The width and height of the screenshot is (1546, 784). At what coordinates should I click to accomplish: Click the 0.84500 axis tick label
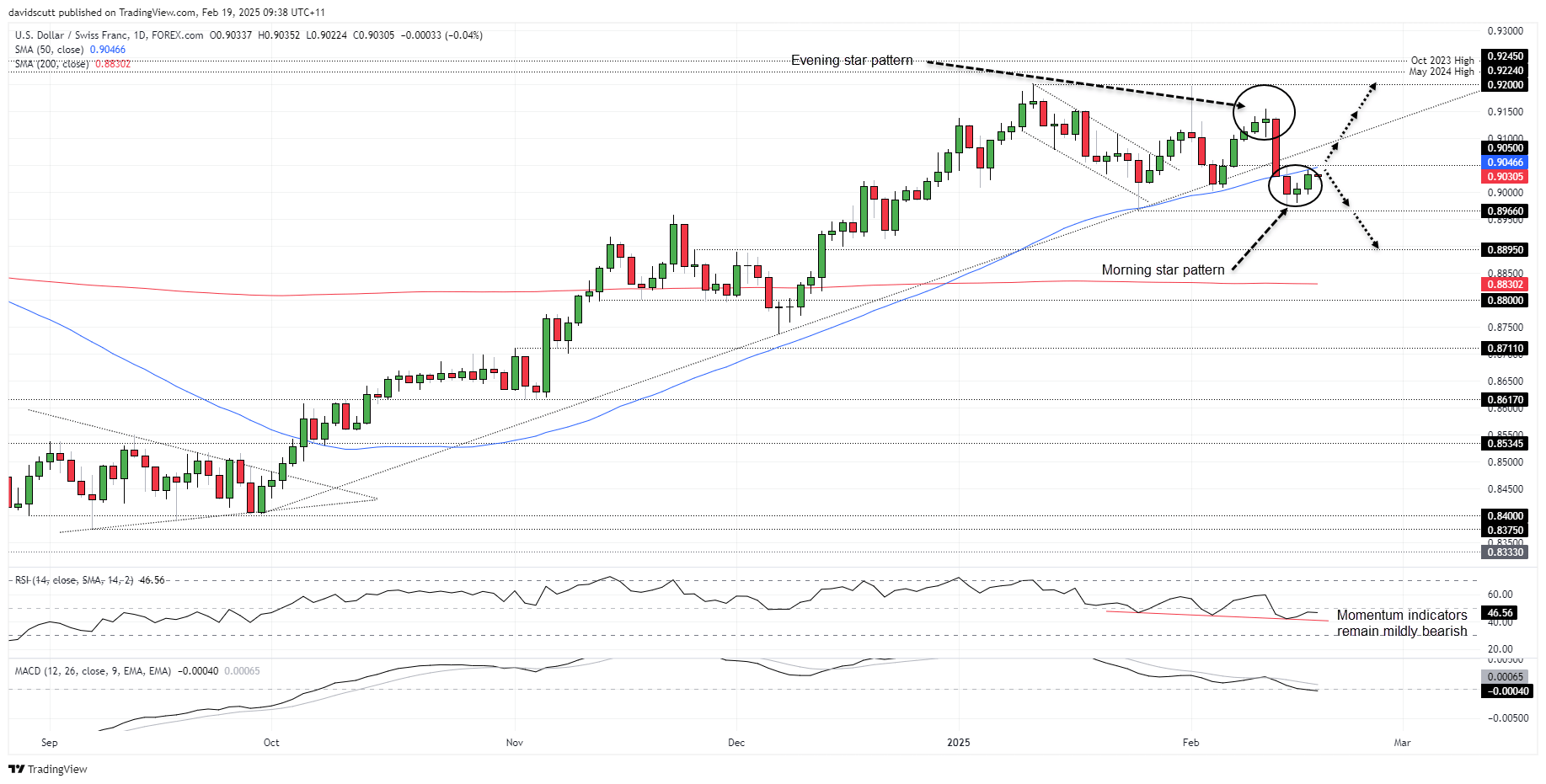pyautogui.click(x=1506, y=489)
